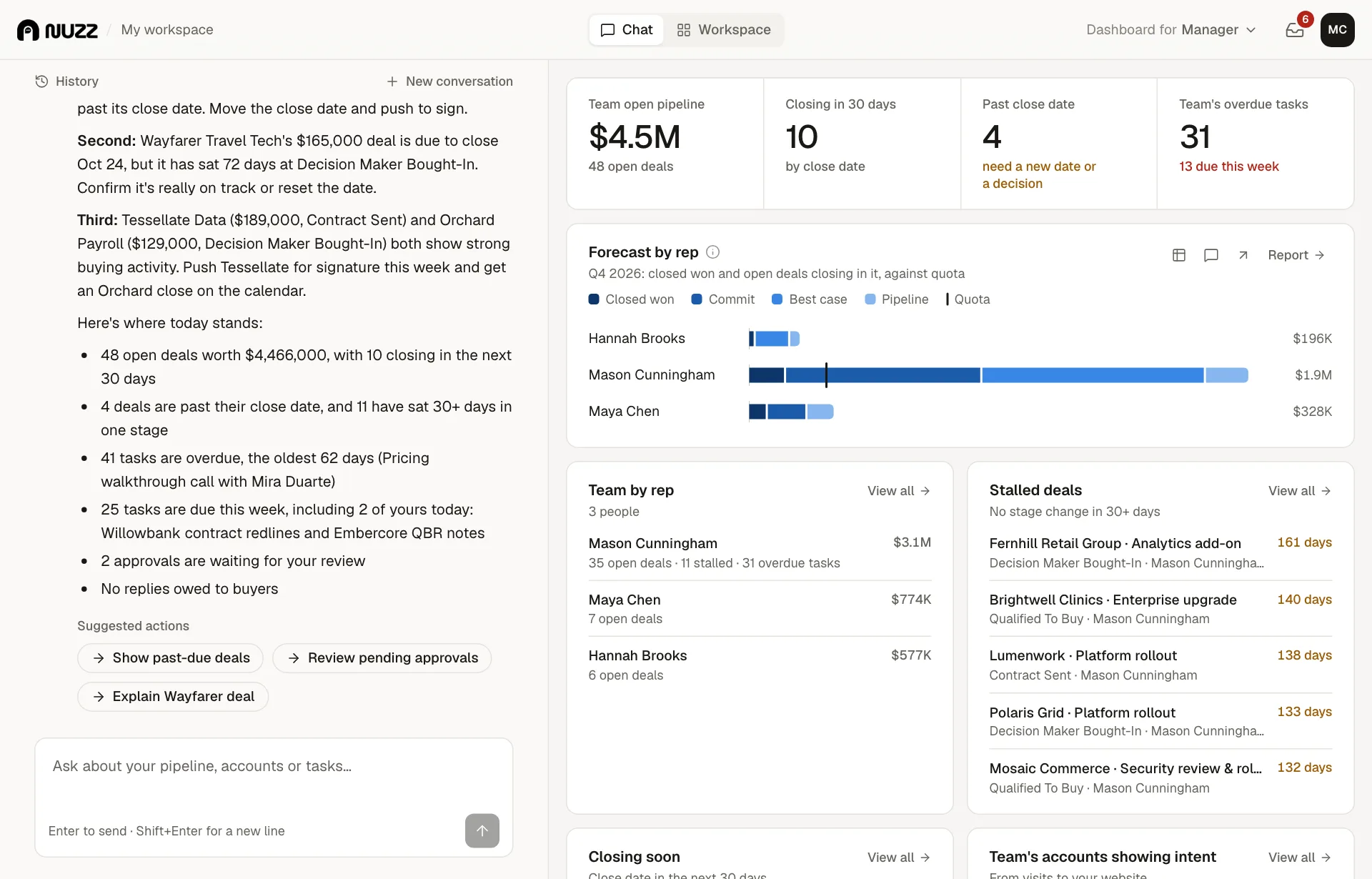1372x879 pixels.
Task: Open Mason Cunningham row in Team by rep
Action: [x=760, y=552]
